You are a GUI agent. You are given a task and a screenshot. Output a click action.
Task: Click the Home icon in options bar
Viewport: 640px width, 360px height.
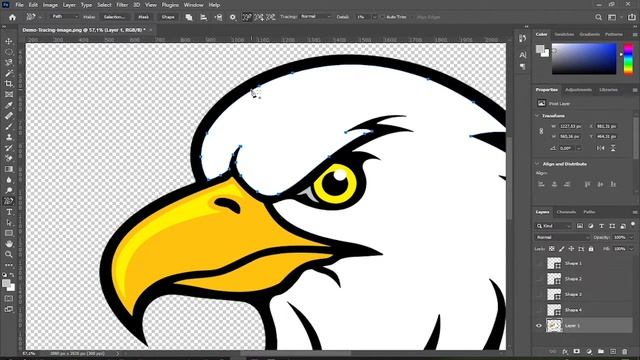12,17
